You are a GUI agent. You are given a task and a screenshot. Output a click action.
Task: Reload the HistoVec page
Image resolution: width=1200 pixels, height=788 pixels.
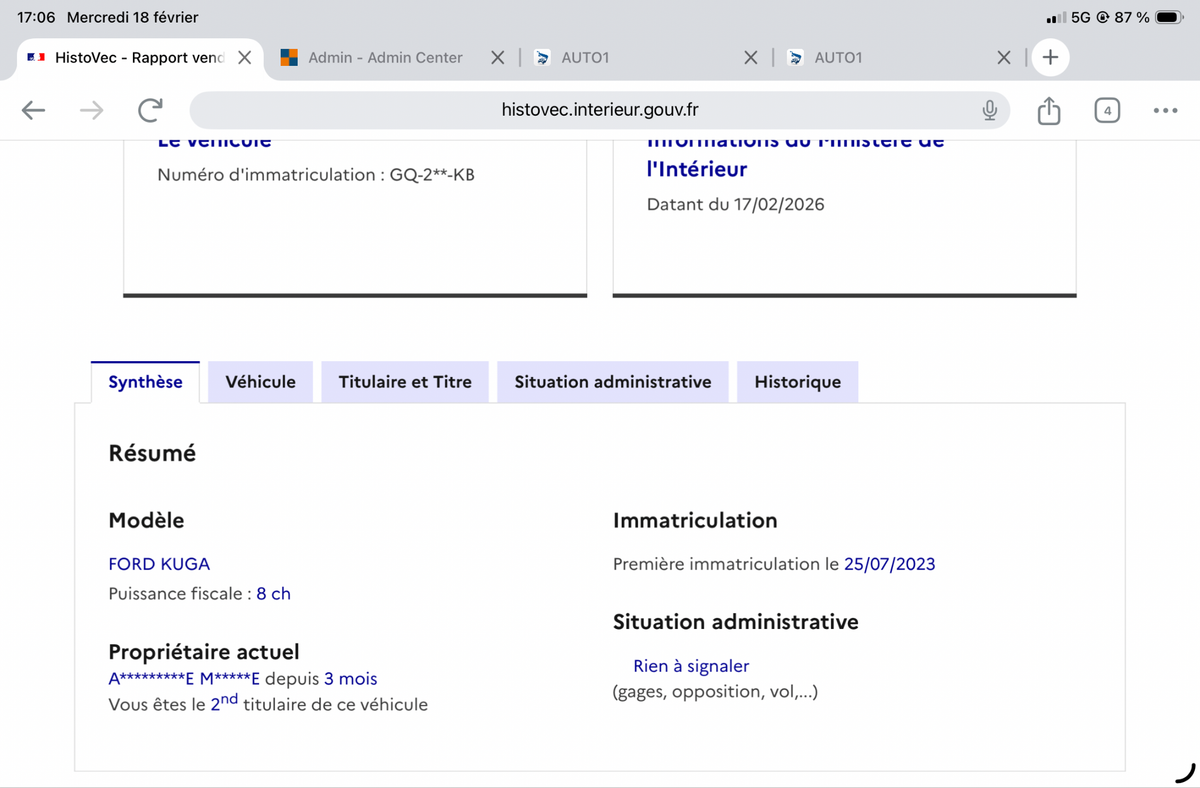coord(150,110)
